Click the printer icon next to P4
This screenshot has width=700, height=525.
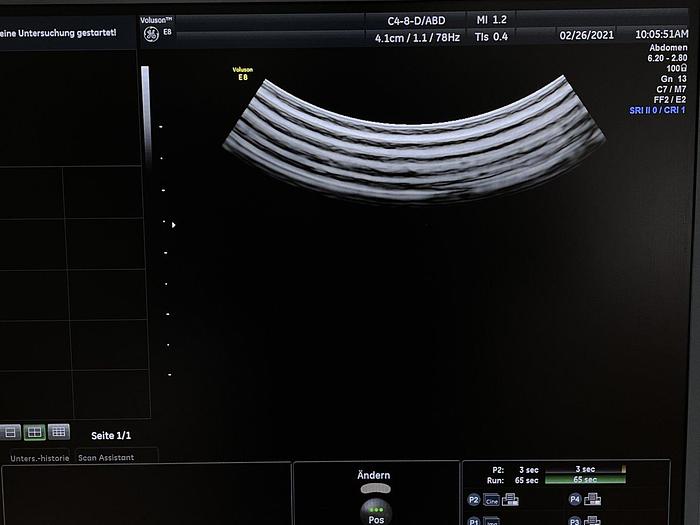592,499
